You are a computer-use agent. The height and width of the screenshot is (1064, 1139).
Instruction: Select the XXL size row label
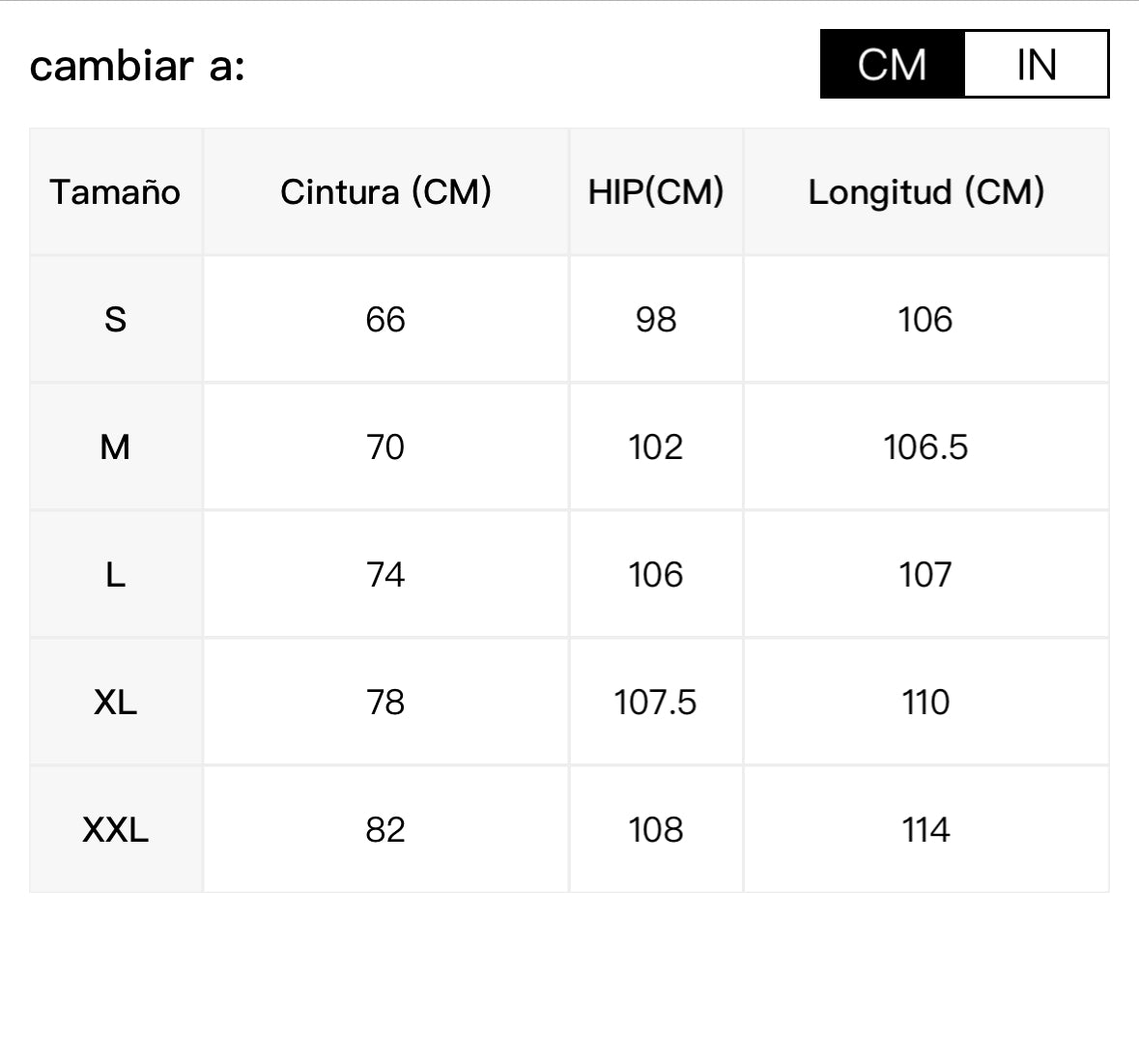point(115,830)
